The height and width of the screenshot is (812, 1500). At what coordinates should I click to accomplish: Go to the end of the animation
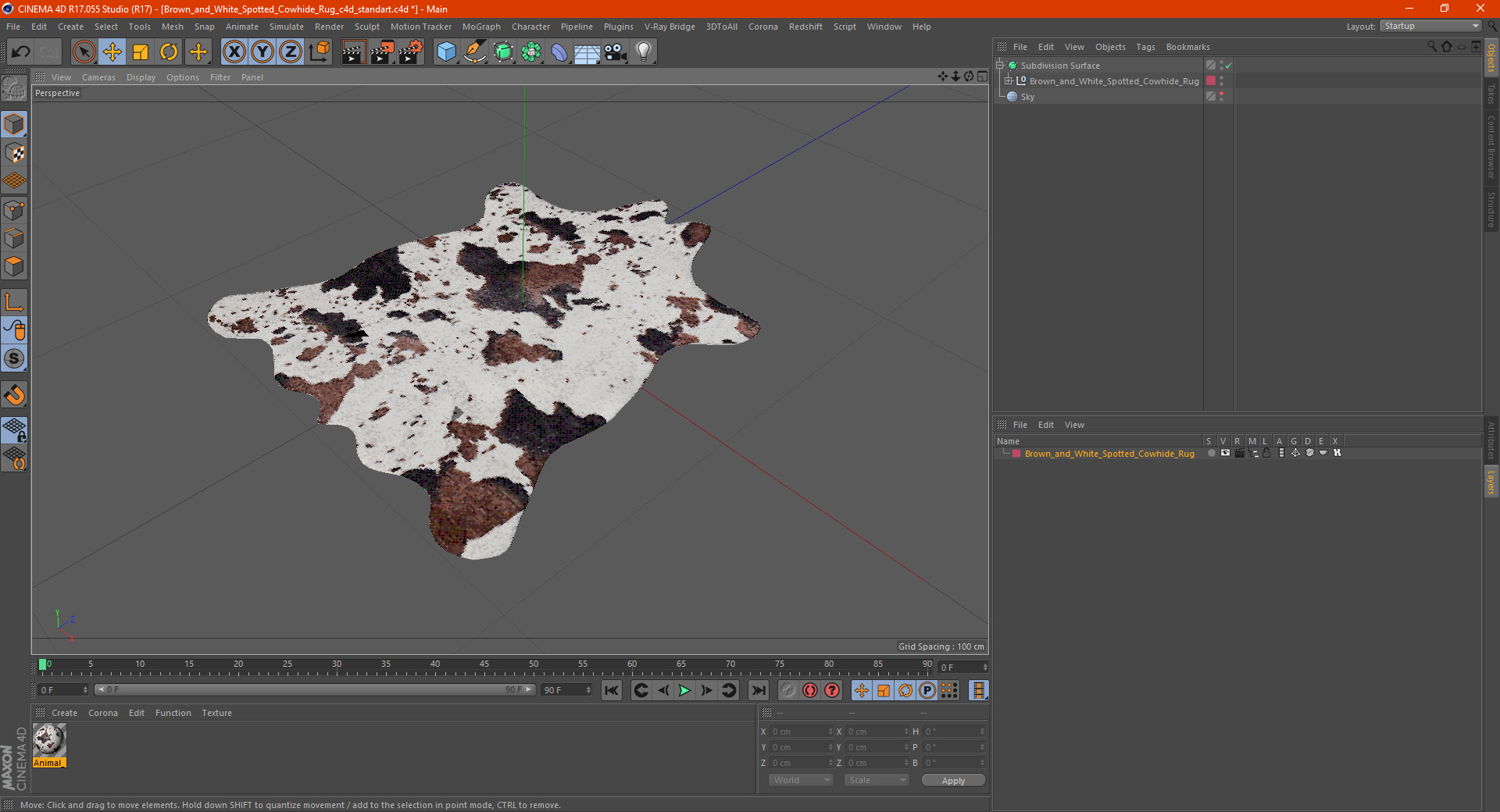pyautogui.click(x=758, y=690)
